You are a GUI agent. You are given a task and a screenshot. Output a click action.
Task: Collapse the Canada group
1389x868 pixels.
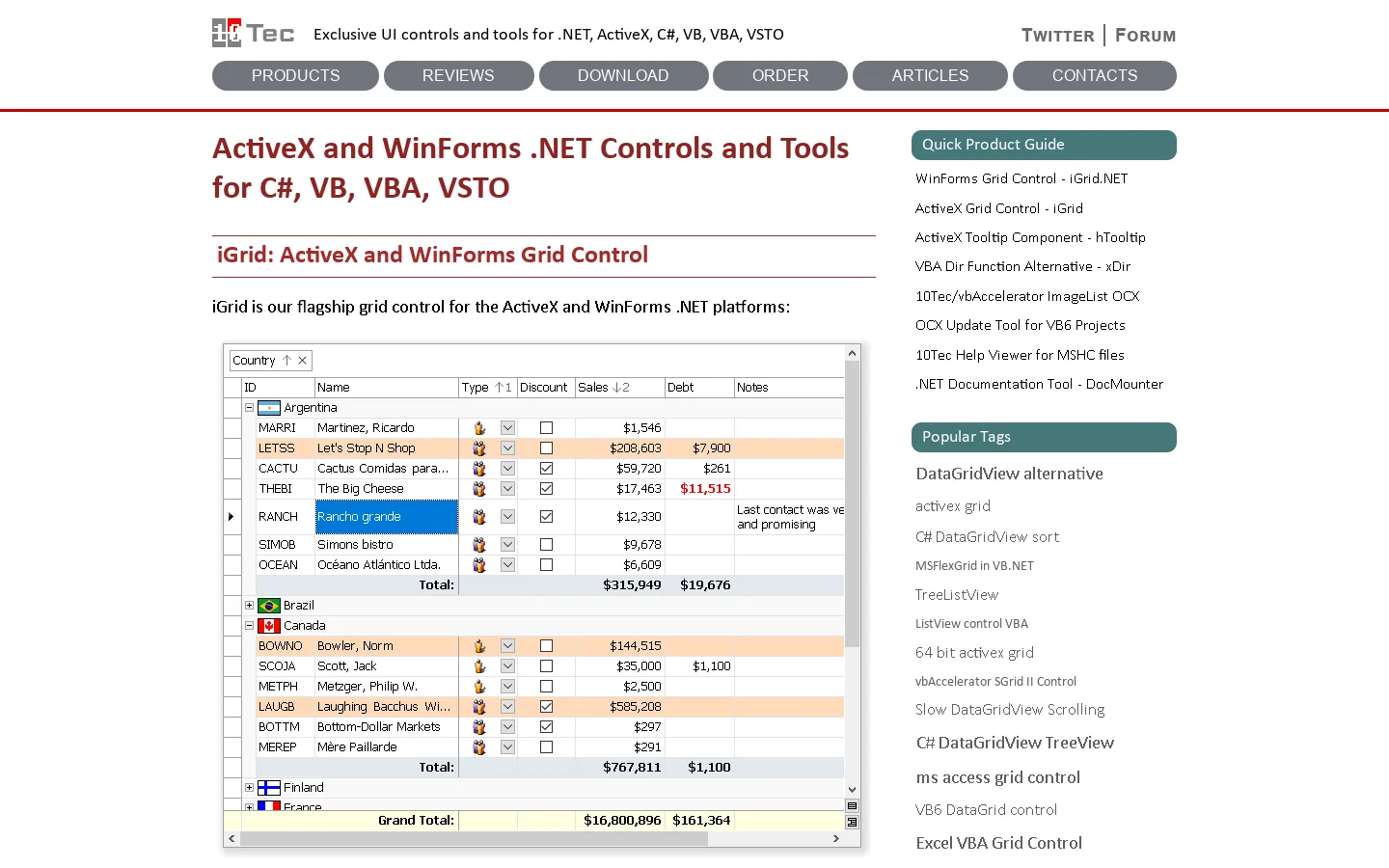point(249,626)
